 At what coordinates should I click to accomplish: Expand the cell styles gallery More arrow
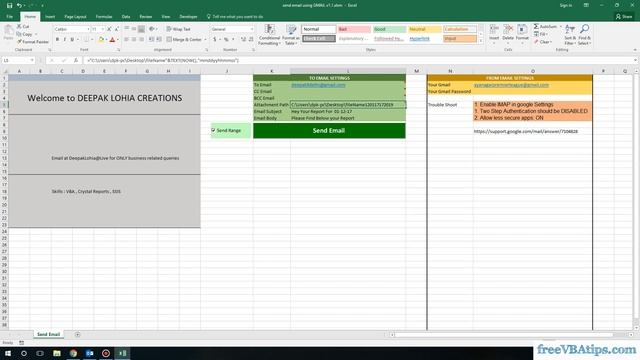[480, 41]
